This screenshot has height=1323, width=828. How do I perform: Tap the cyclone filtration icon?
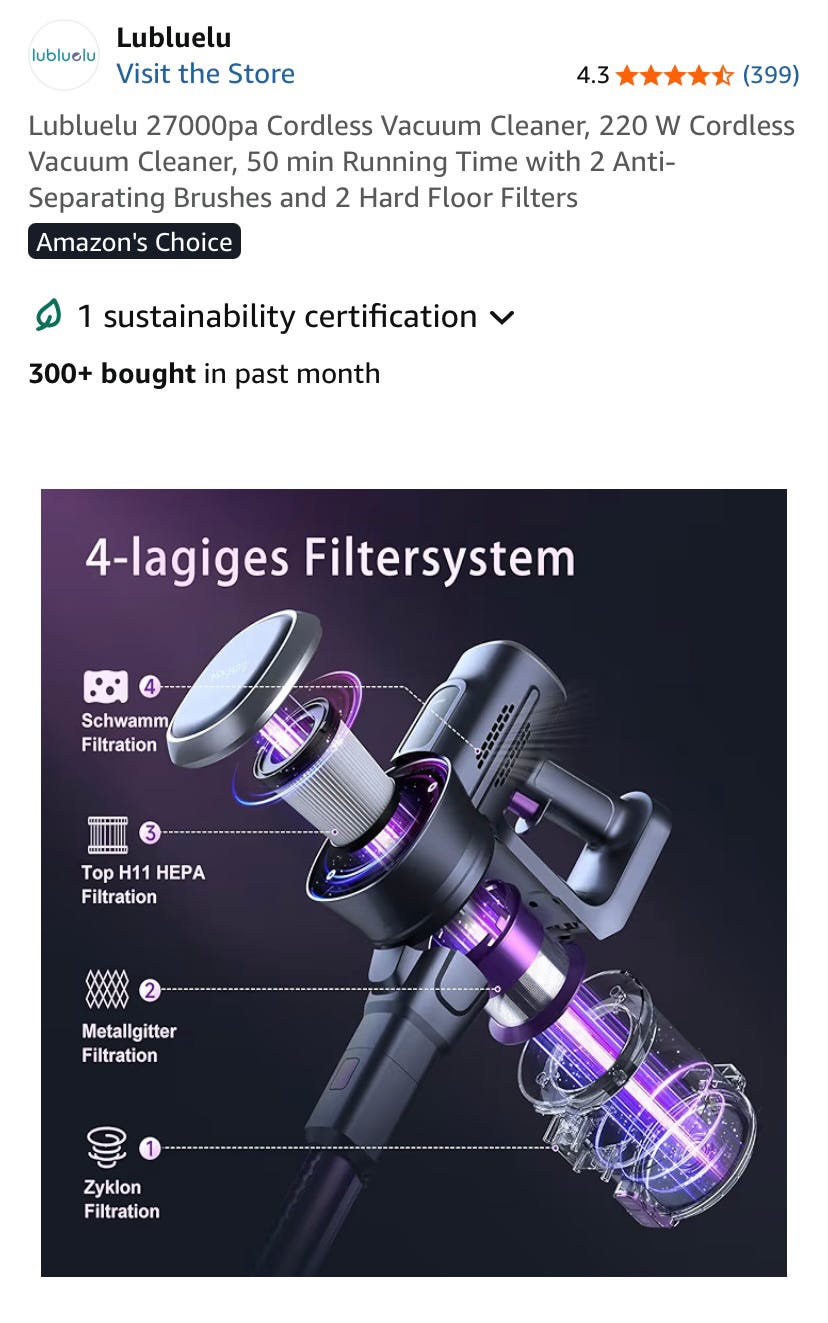pos(107,1148)
